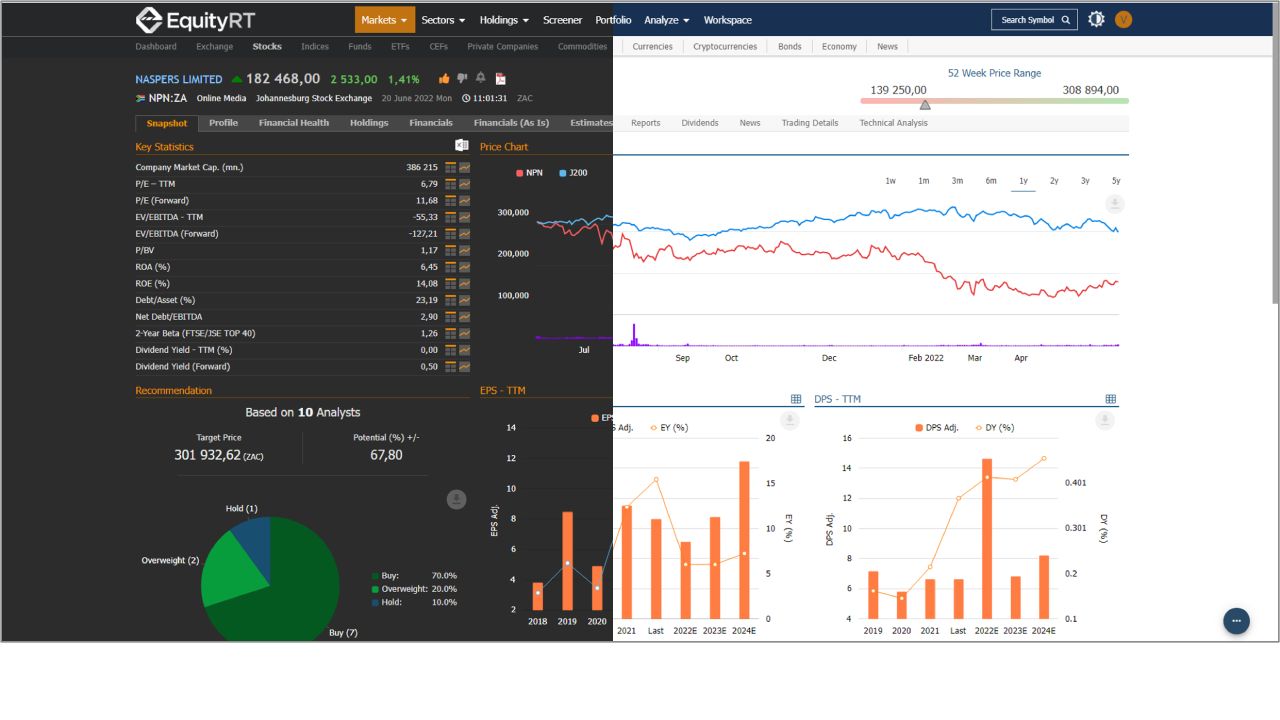Toggle EY (%) series in EPS legend
The image size is (1280, 720).
pyautogui.click(x=670, y=427)
